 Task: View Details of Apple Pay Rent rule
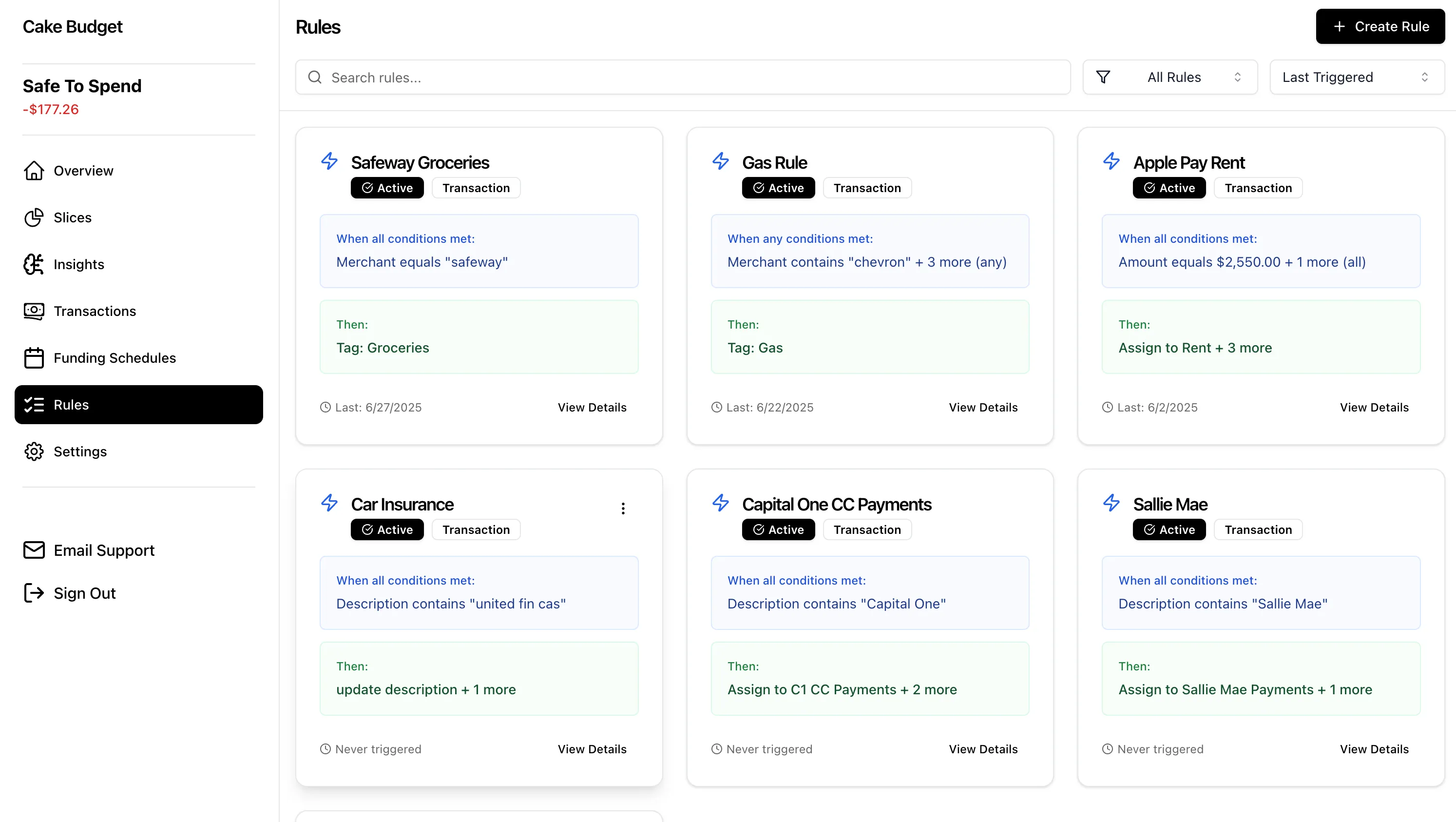1374,407
